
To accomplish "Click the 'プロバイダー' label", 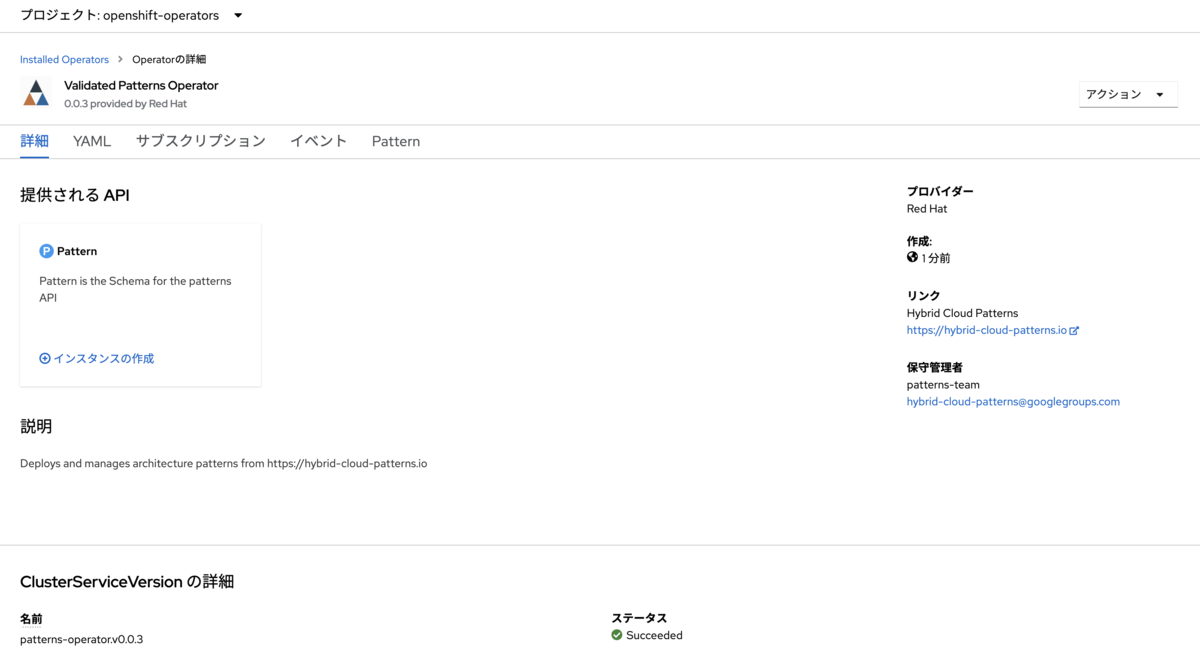I will (940, 191).
